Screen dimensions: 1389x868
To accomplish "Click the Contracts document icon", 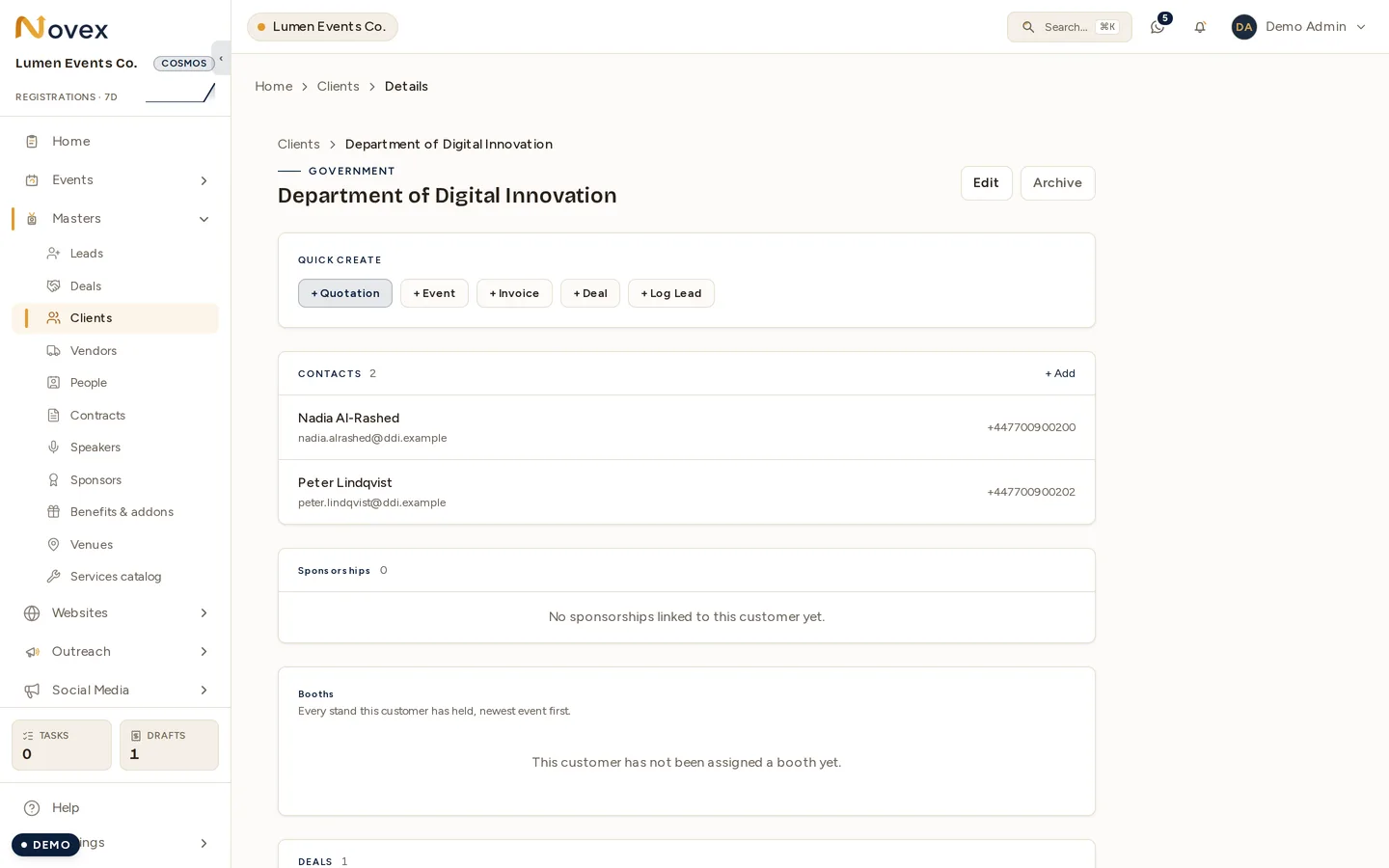I will pyautogui.click(x=54, y=416).
